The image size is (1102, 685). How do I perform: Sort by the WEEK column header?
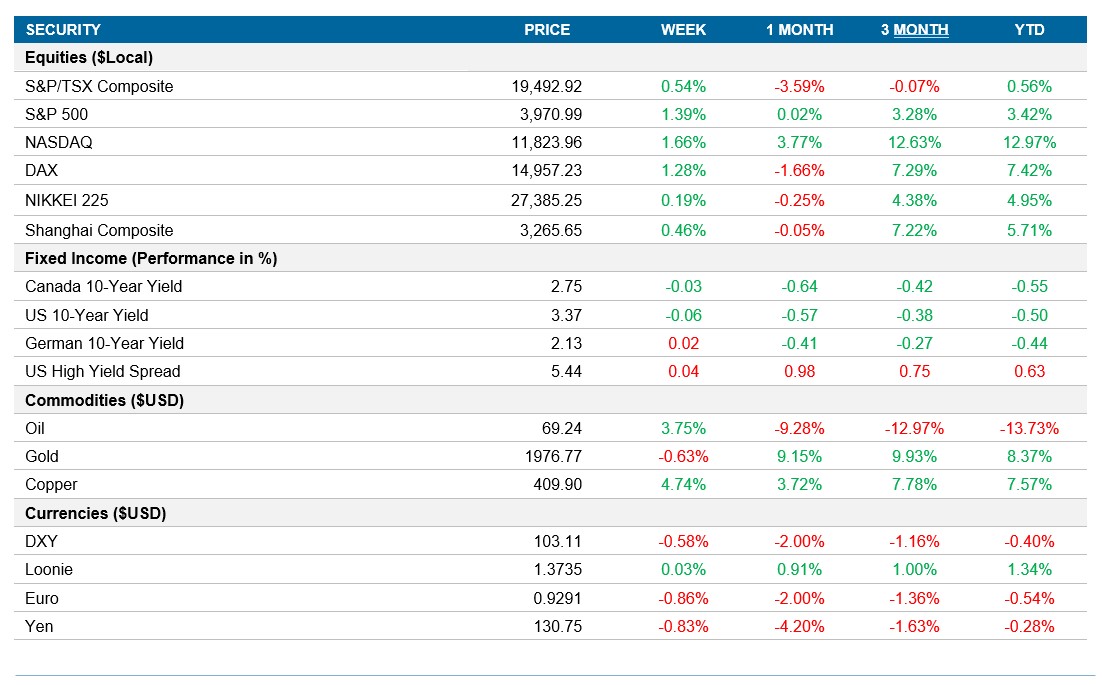(685, 30)
